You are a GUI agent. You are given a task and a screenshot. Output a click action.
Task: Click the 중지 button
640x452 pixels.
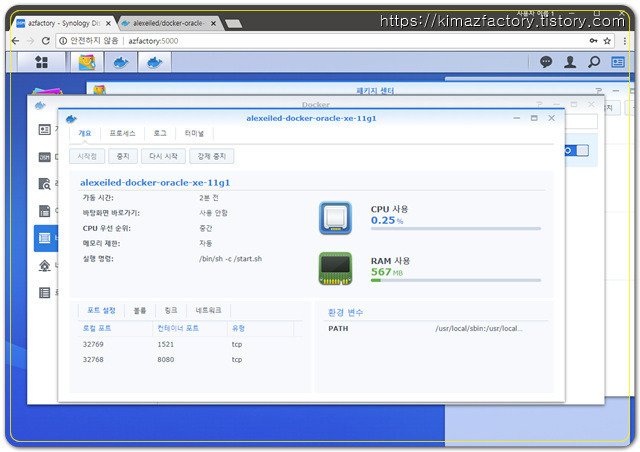[123, 156]
